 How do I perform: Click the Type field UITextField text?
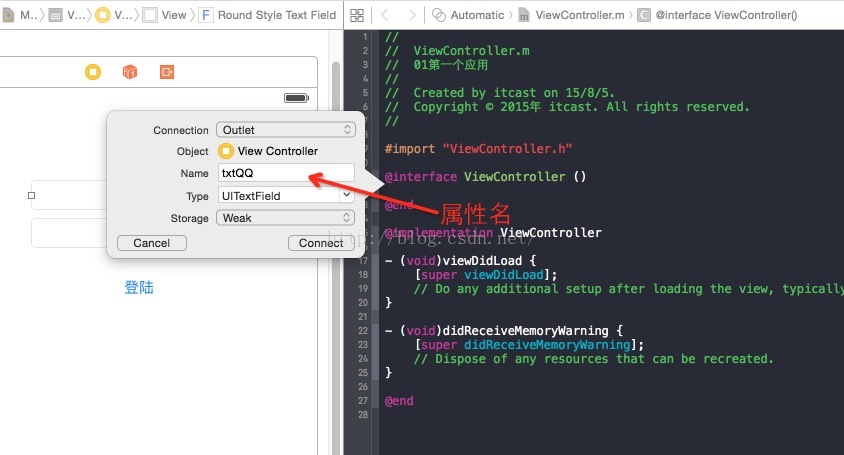(251, 196)
